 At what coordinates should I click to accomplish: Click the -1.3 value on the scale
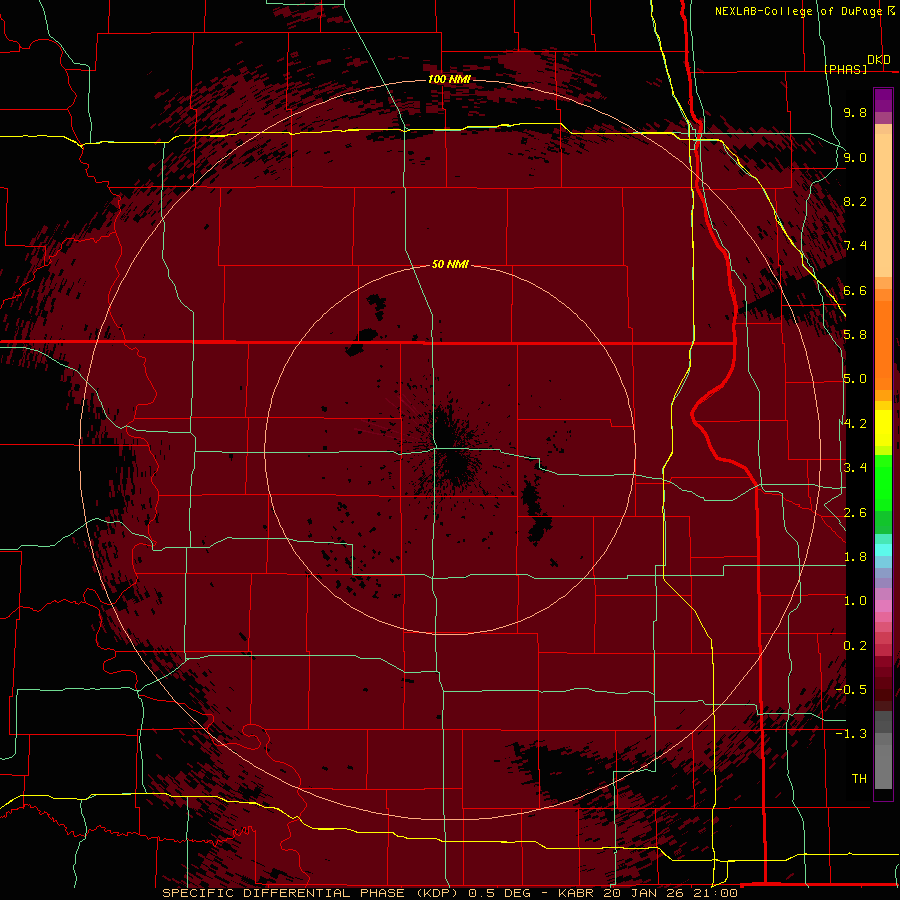[851, 734]
